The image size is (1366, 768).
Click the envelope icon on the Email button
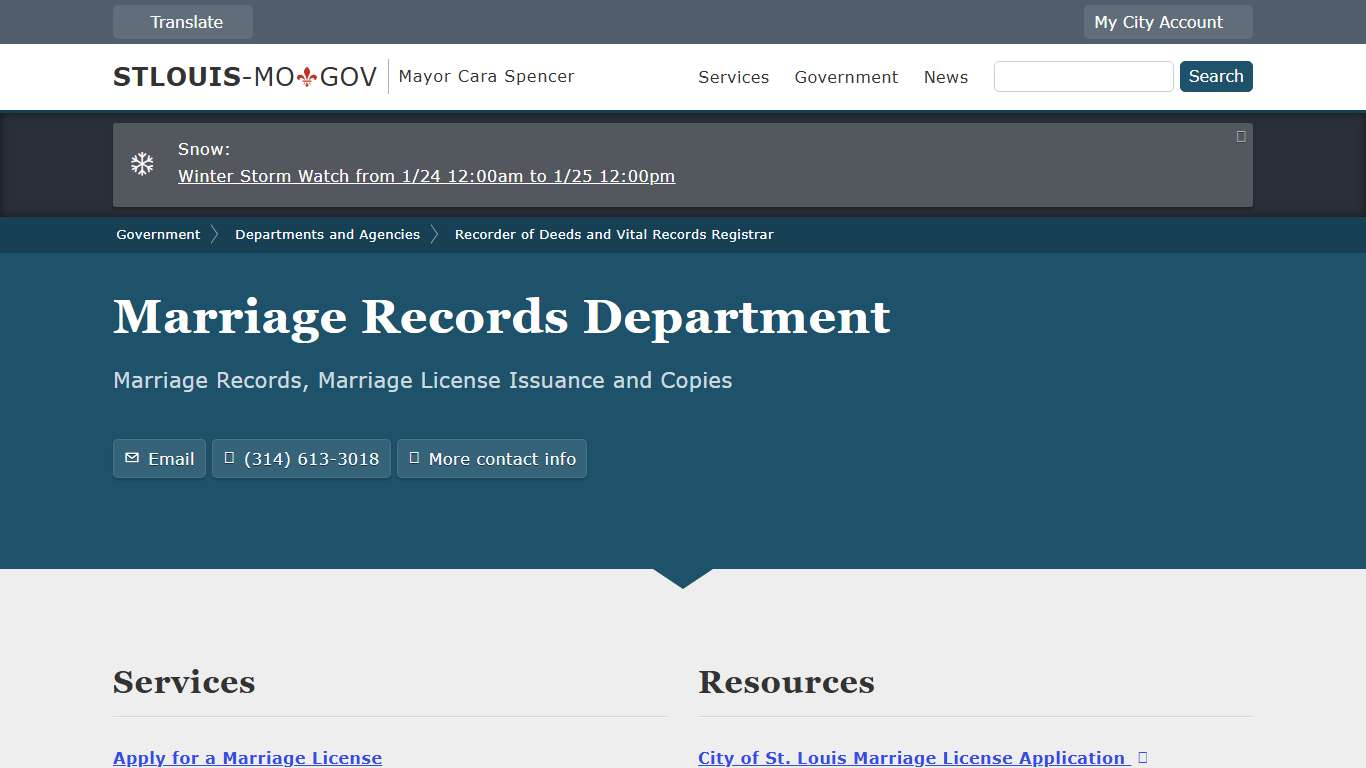pyautogui.click(x=132, y=458)
